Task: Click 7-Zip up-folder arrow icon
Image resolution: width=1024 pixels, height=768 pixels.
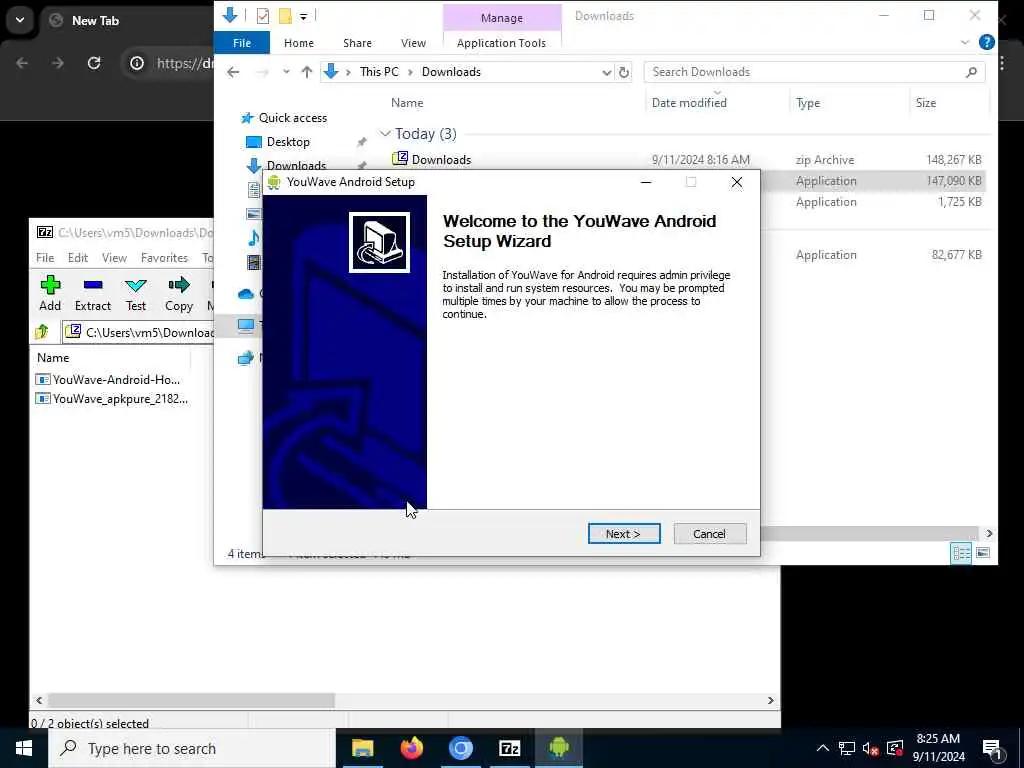Action: coord(42,332)
